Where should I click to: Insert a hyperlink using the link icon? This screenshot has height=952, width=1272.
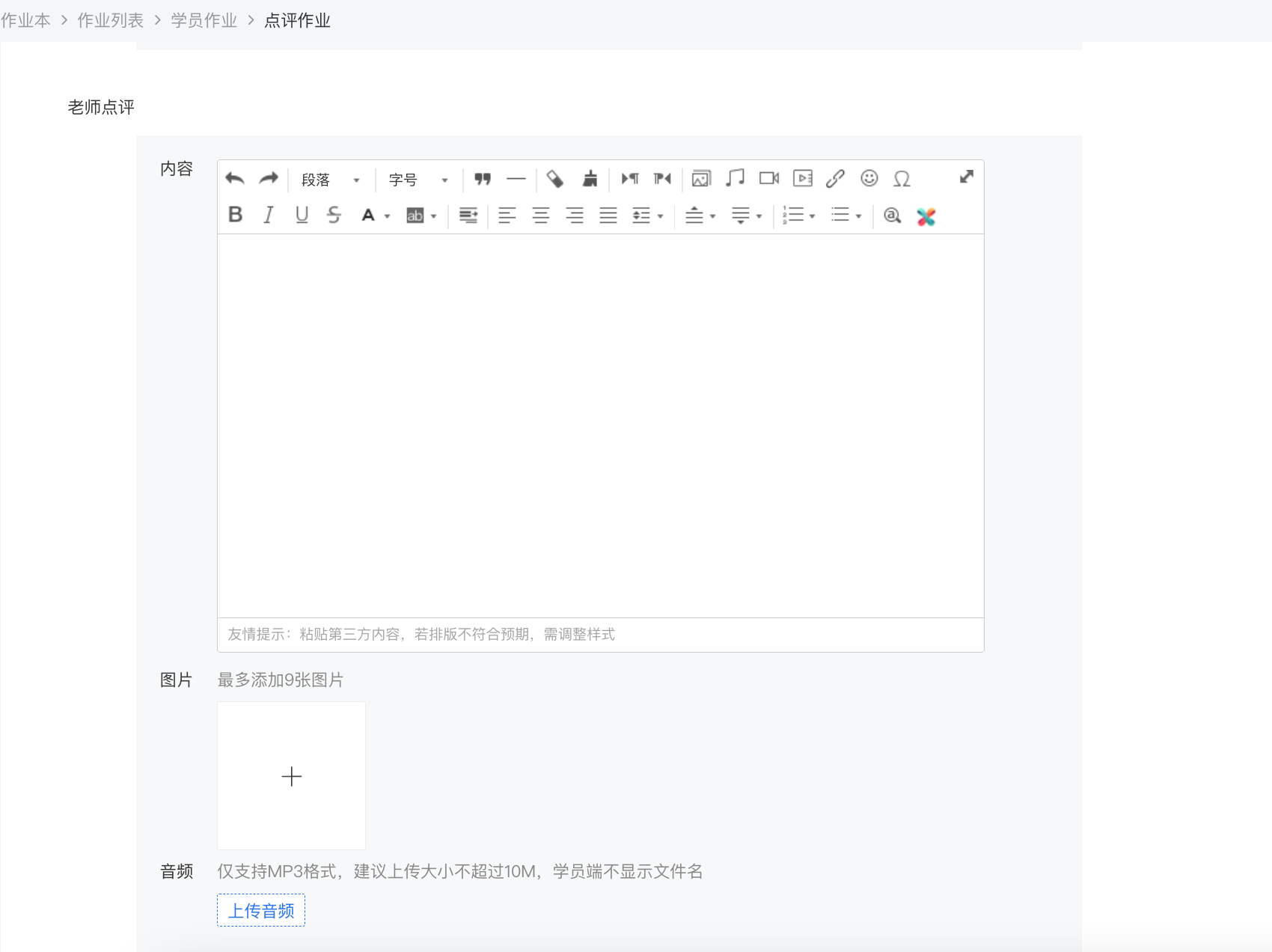point(835,178)
